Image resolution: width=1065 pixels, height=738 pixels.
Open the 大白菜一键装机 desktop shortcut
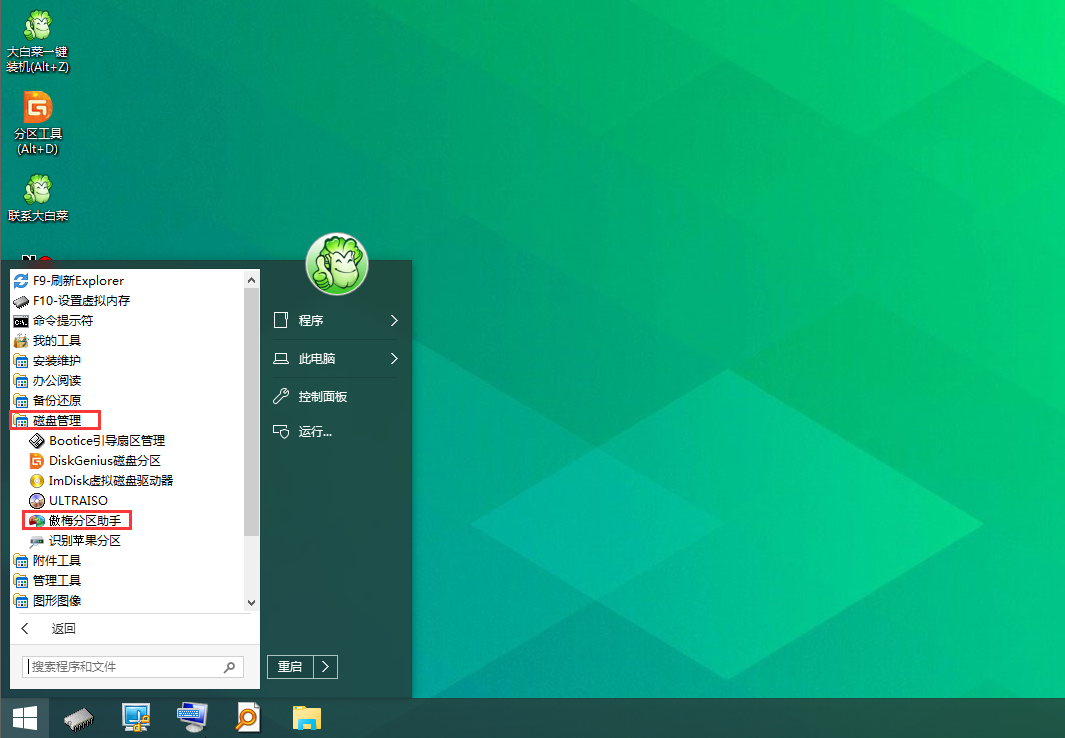pyautogui.click(x=37, y=42)
